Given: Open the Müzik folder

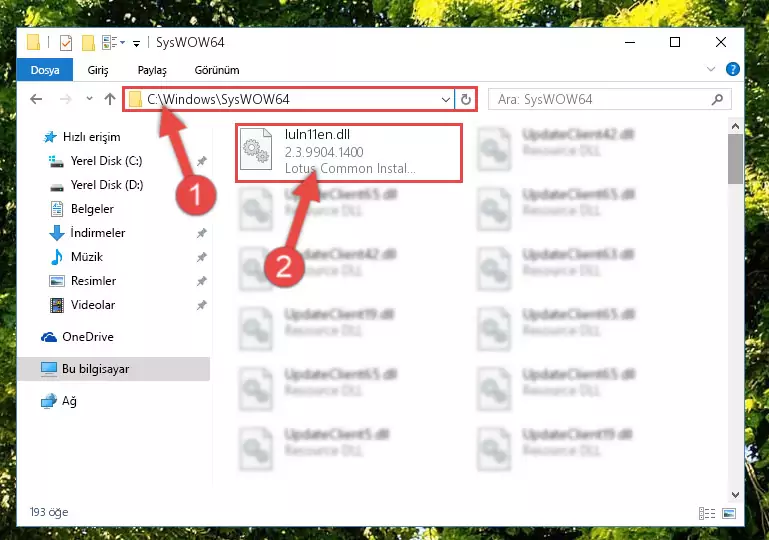Looking at the screenshot, I should [87, 257].
